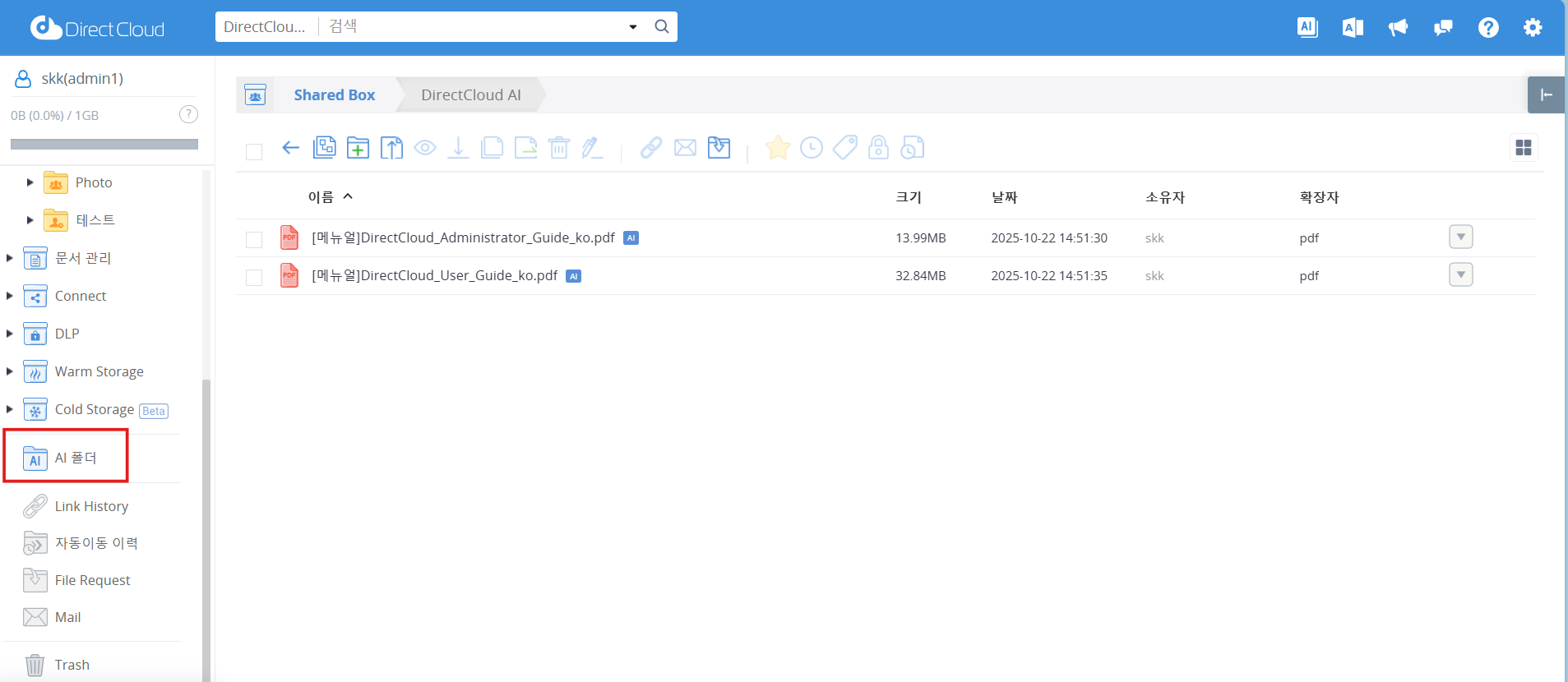Go to Shared Box in the breadcrumb
Image resolution: width=1568 pixels, height=682 pixels.
click(x=334, y=95)
